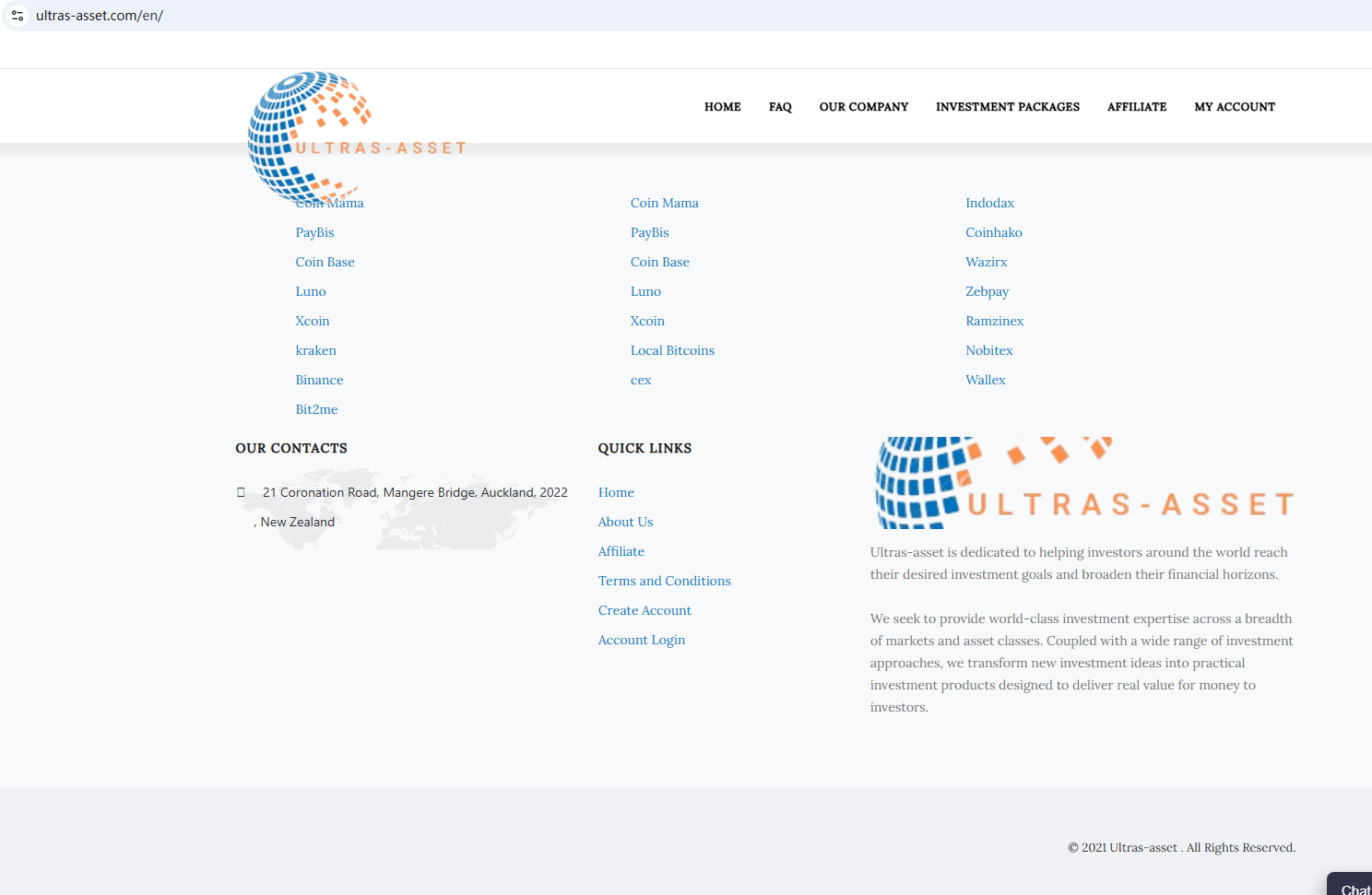Viewport: 1372px width, 895px height.
Task: Open the Indodax link
Action: (990, 203)
